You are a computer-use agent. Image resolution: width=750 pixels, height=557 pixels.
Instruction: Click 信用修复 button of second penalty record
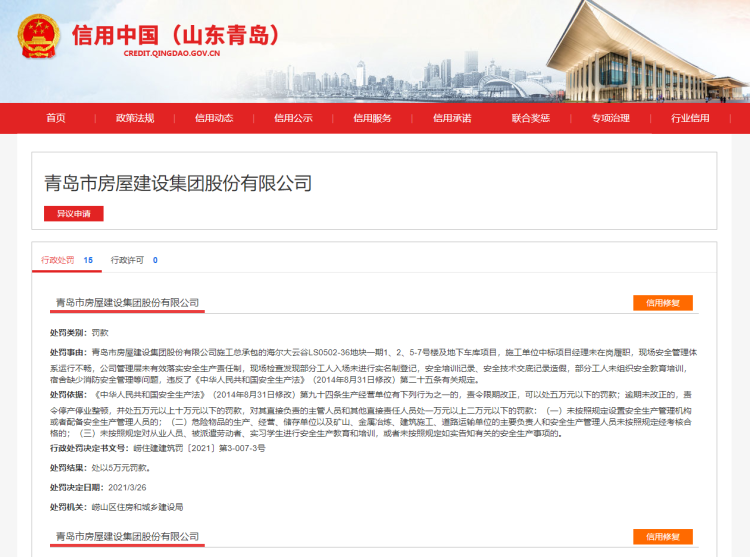tap(663, 536)
